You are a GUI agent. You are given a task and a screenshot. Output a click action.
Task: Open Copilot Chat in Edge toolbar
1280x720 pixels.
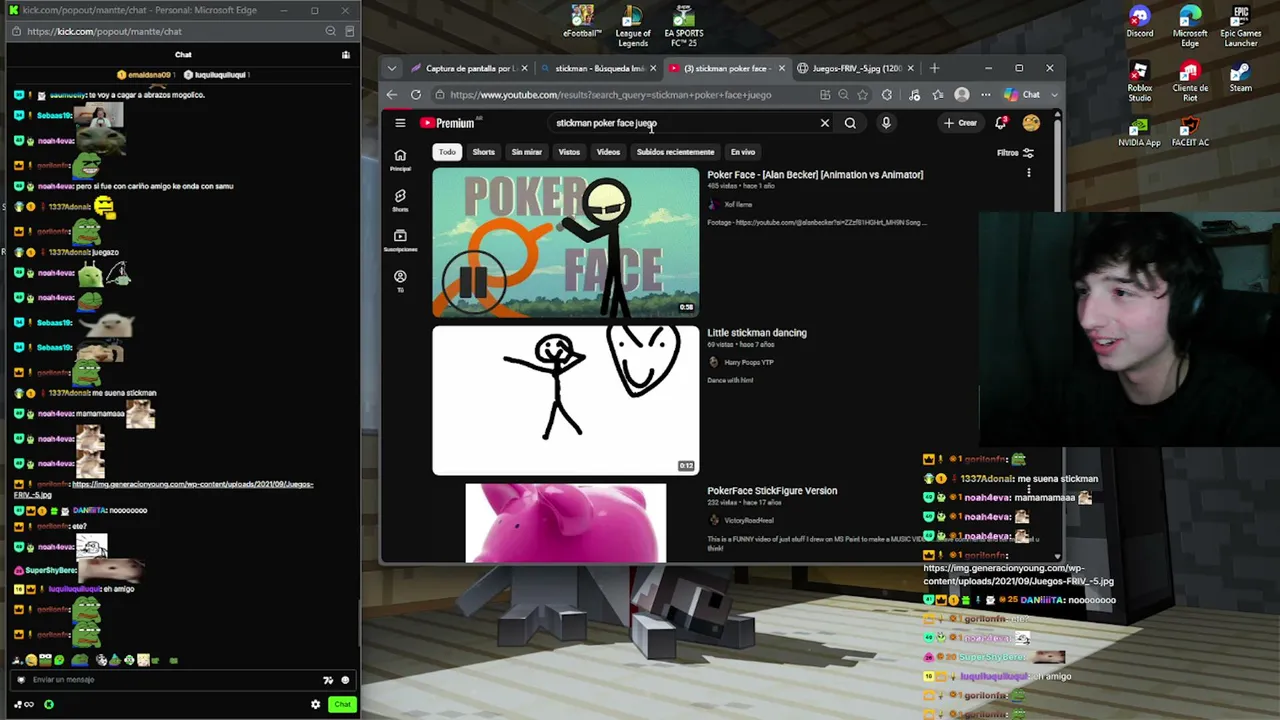(x=1022, y=95)
